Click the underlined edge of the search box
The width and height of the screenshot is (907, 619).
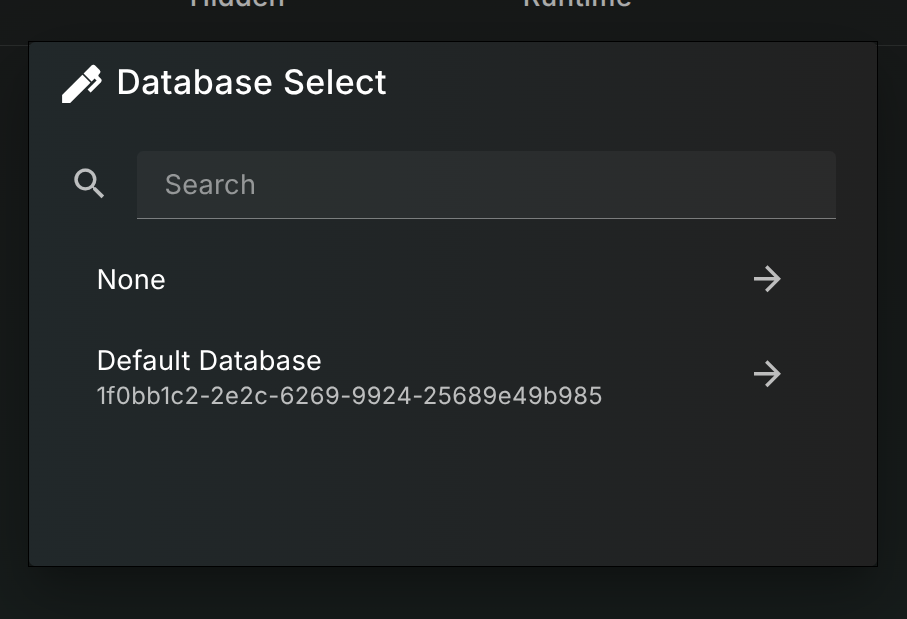pos(486,217)
